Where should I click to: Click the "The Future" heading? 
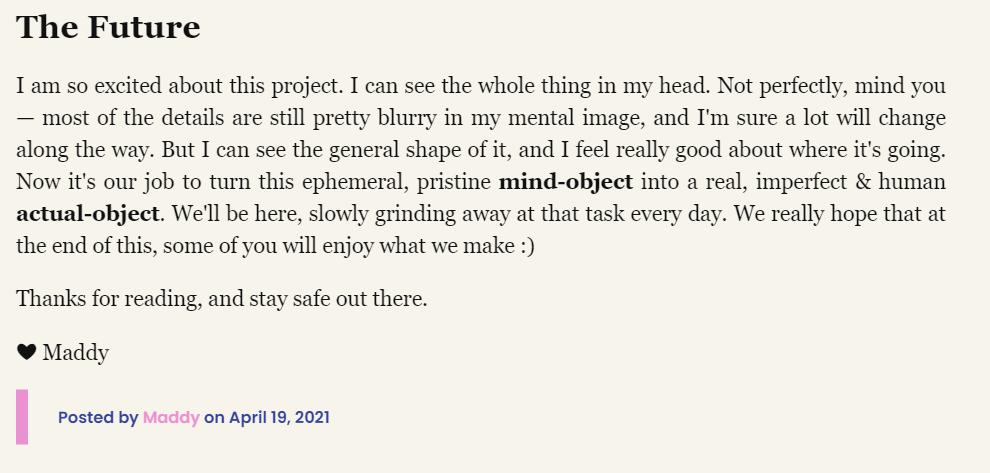tap(108, 27)
